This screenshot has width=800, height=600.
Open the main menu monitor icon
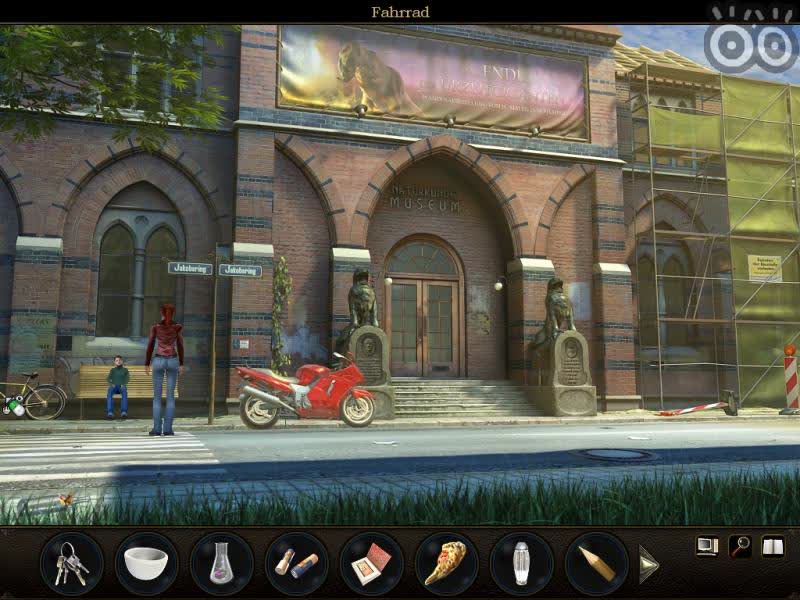tap(707, 546)
